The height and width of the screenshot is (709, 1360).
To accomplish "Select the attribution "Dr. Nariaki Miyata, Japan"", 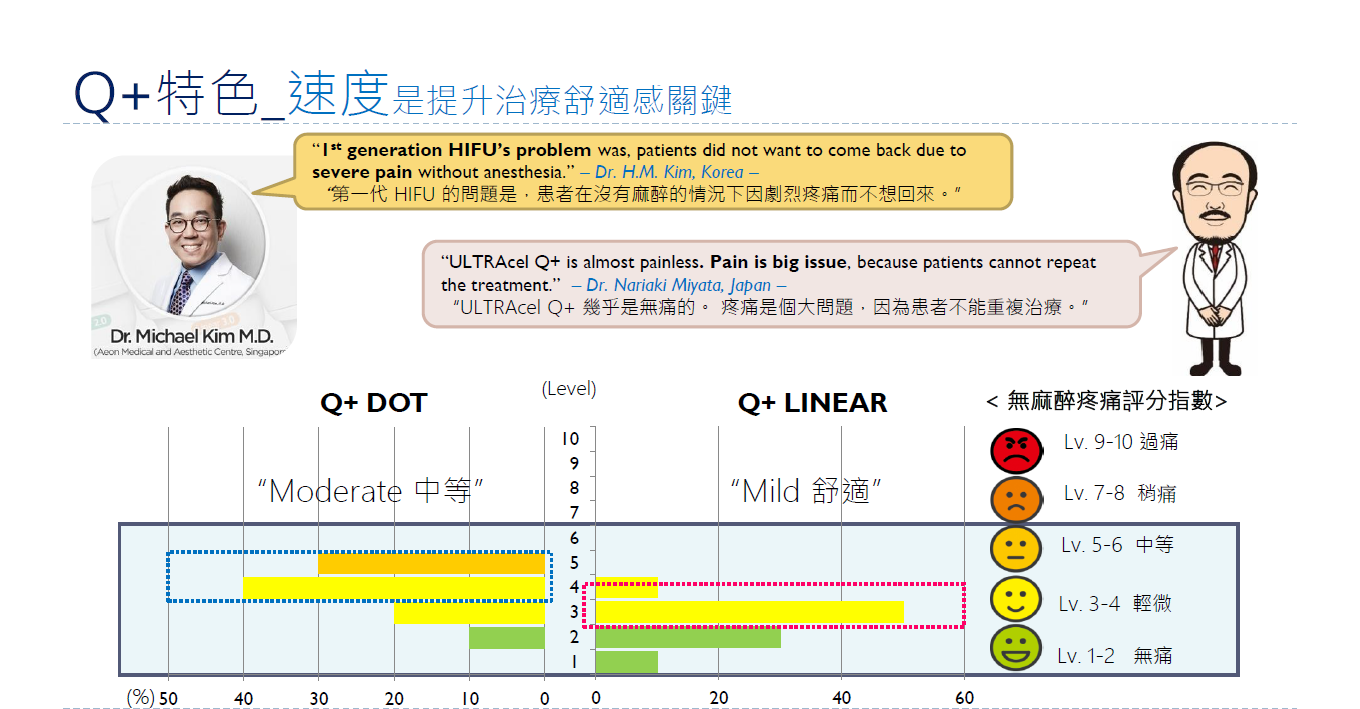I will pyautogui.click(x=679, y=285).
